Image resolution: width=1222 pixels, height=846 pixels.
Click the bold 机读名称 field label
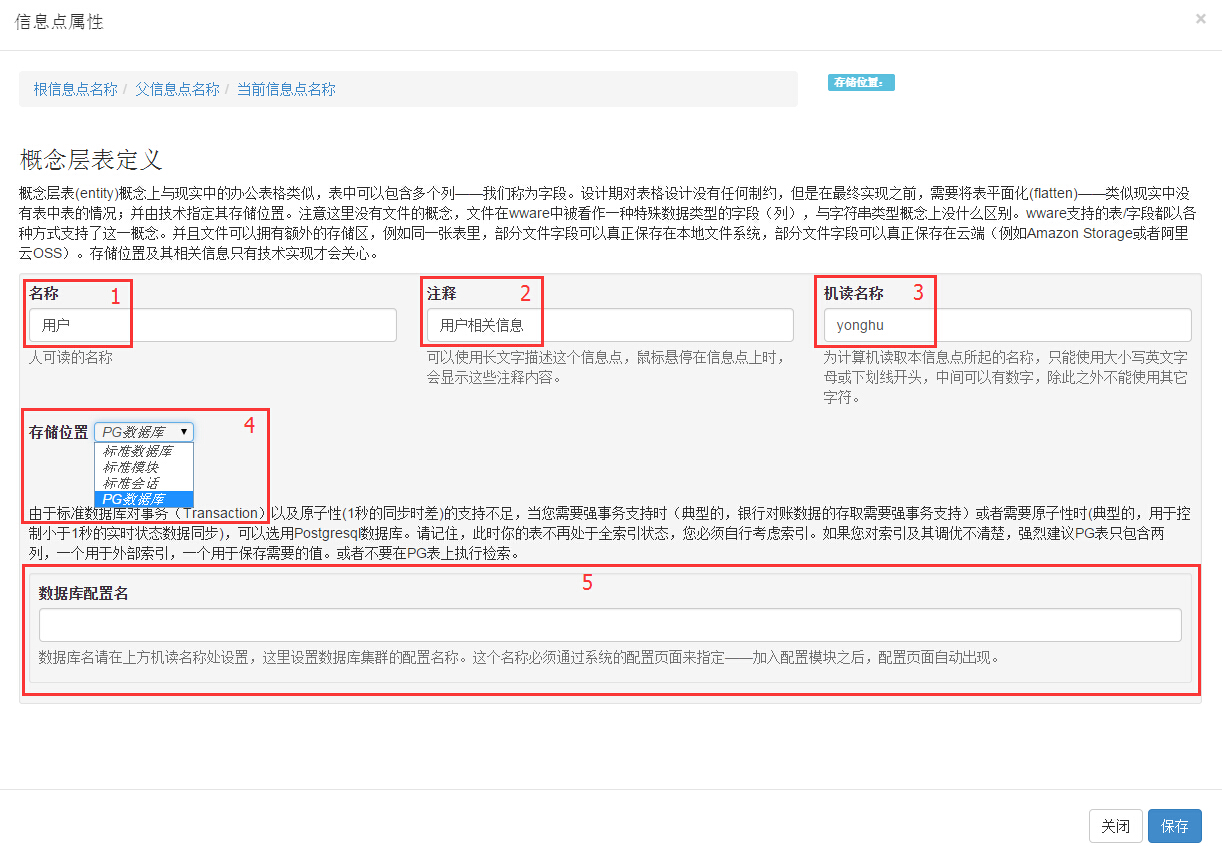pyautogui.click(x=853, y=293)
